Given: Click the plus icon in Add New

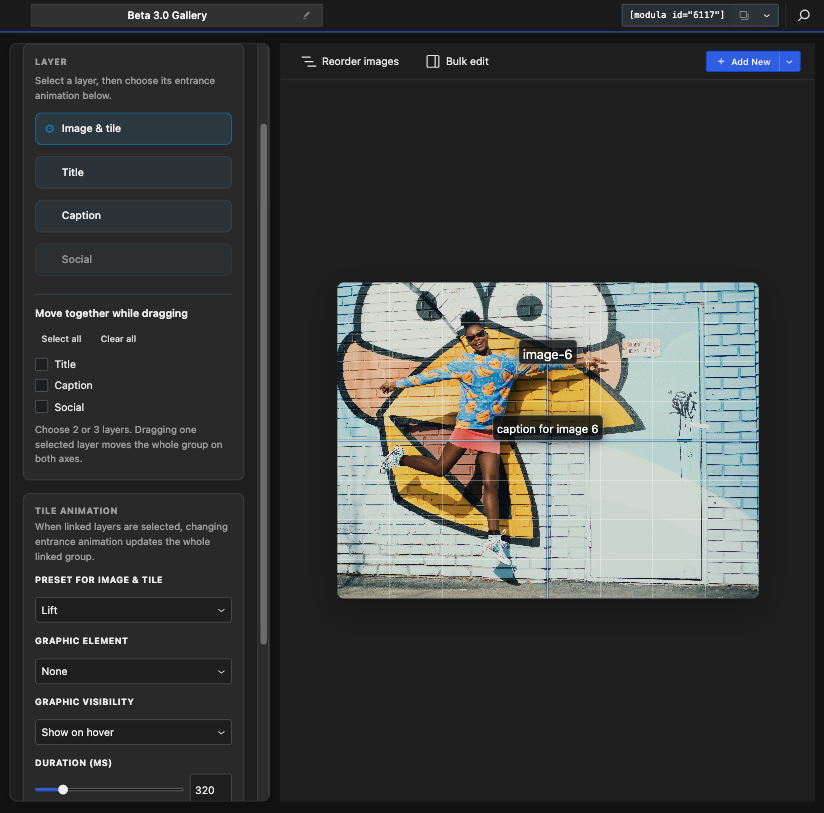Looking at the screenshot, I should pos(721,61).
